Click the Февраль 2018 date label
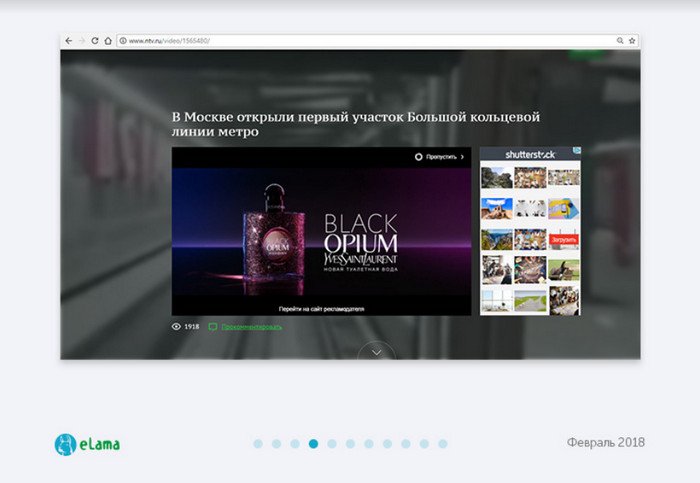Viewport: 700px width, 483px height. pyautogui.click(x=606, y=442)
